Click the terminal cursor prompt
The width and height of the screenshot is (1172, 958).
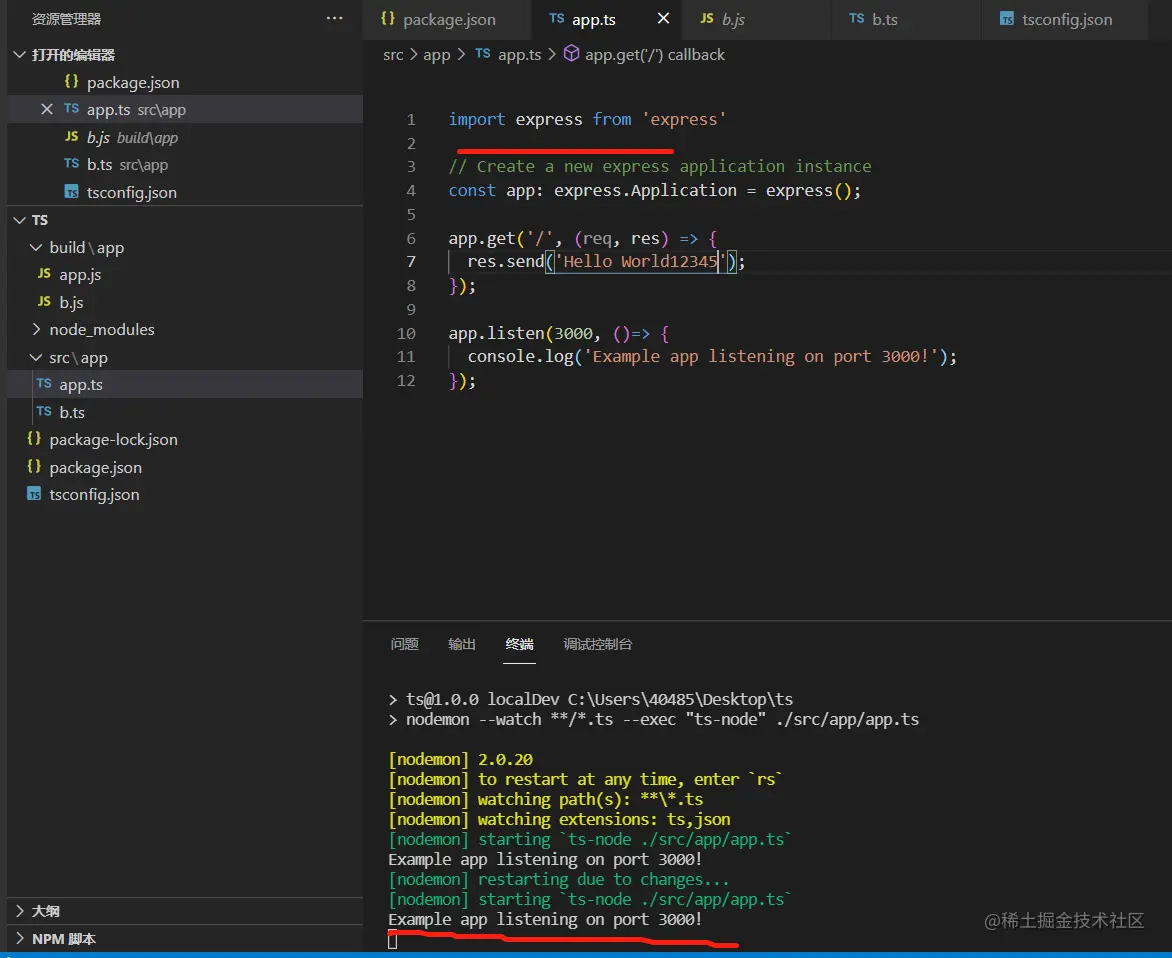[x=392, y=941]
